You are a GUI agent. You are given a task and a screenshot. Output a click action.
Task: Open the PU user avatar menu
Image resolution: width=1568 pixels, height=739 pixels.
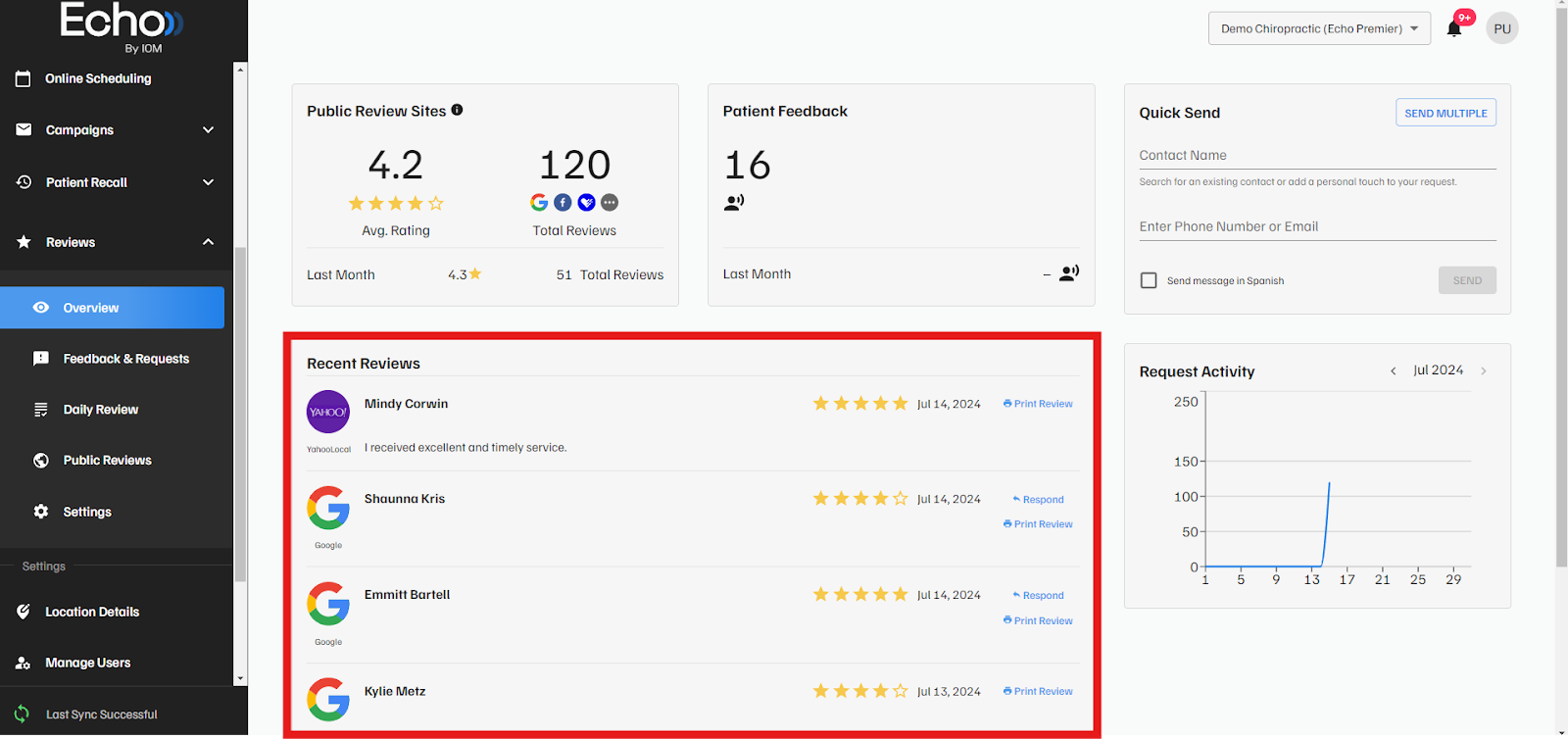(x=1502, y=28)
